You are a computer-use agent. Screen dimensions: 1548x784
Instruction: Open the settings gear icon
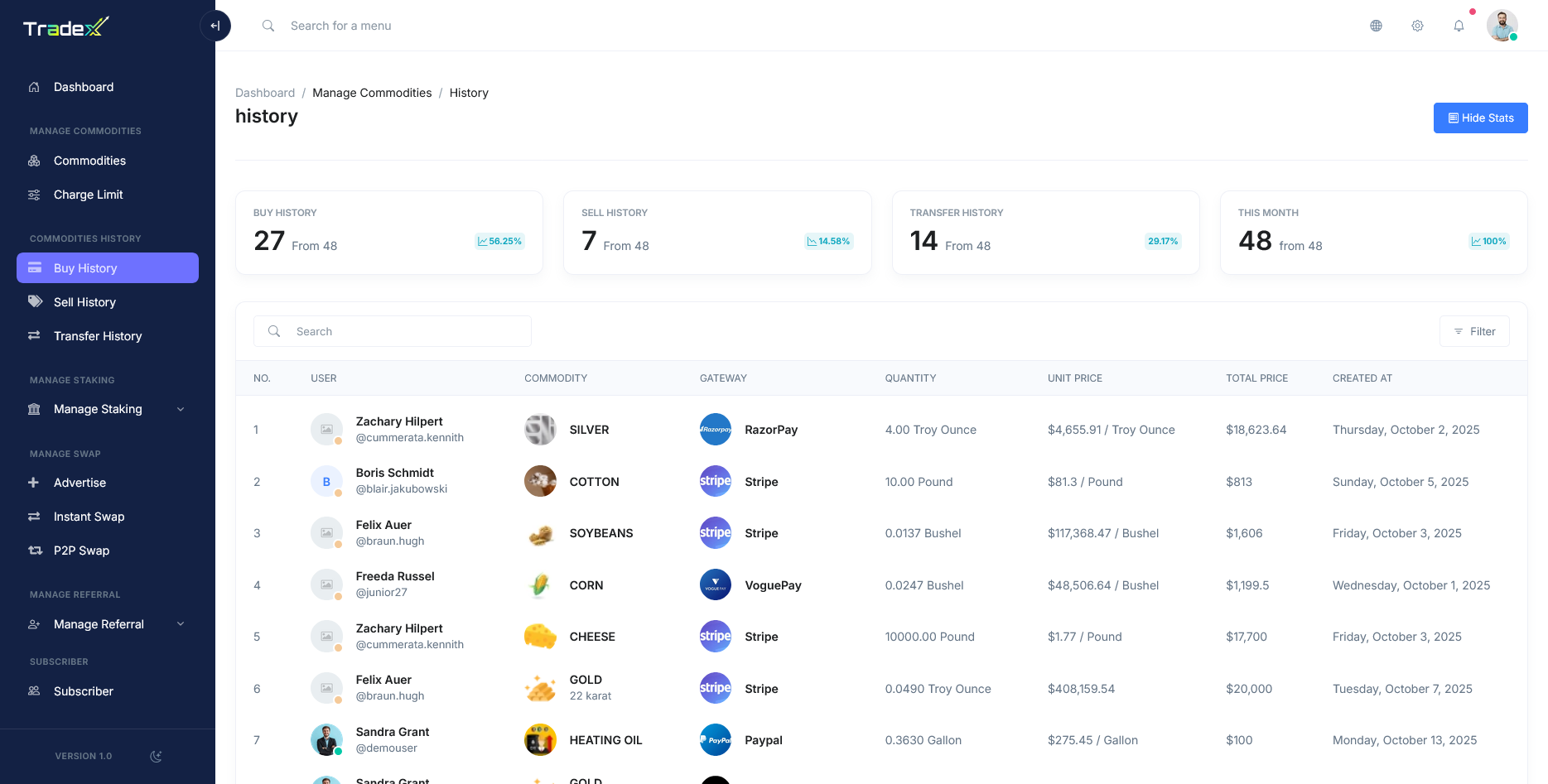tap(1417, 26)
